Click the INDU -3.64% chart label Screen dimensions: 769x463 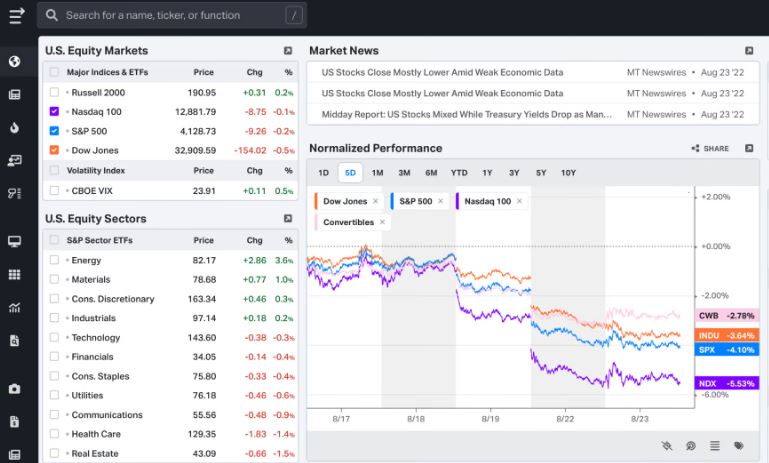(727, 335)
